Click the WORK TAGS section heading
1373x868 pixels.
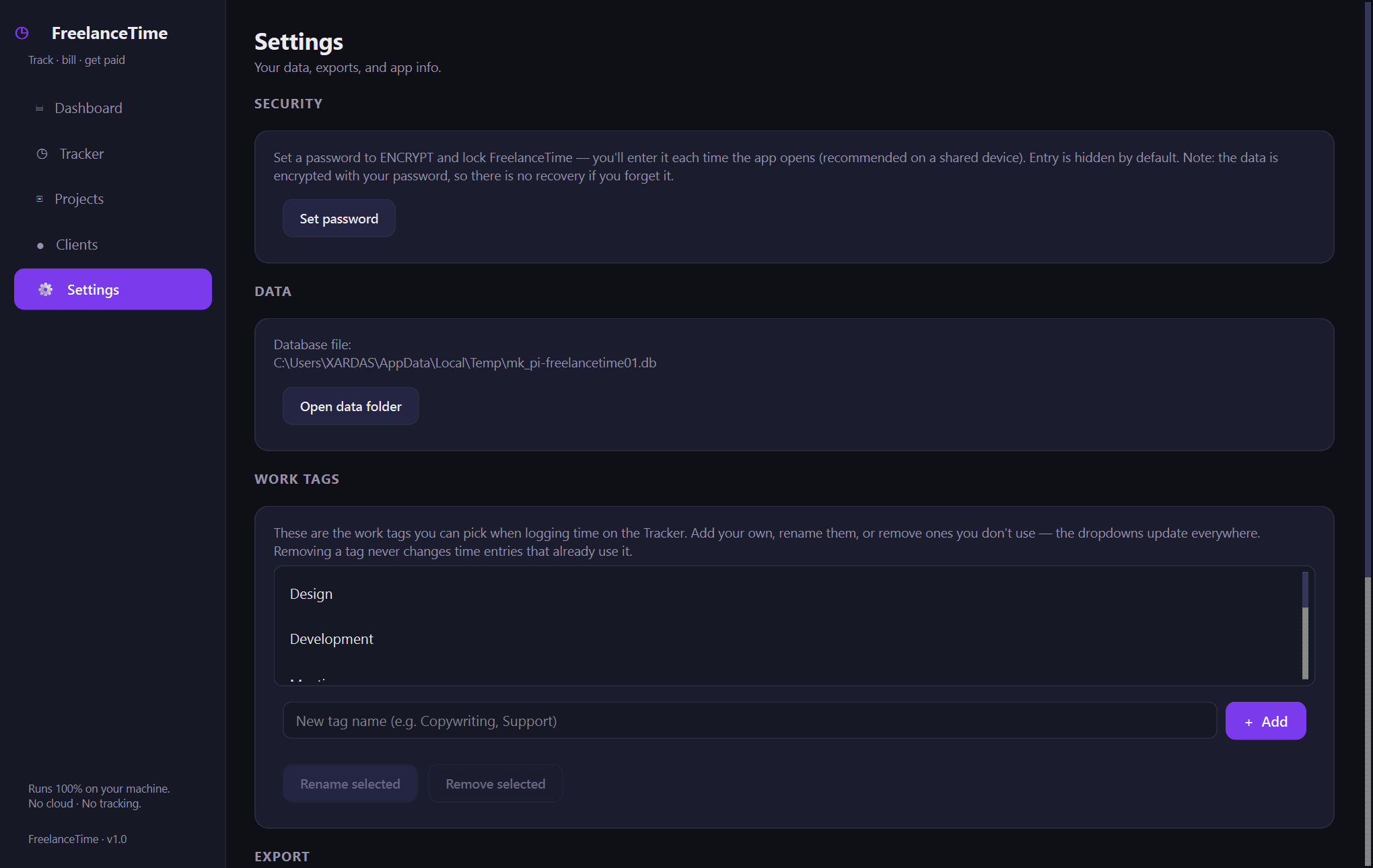(x=297, y=479)
